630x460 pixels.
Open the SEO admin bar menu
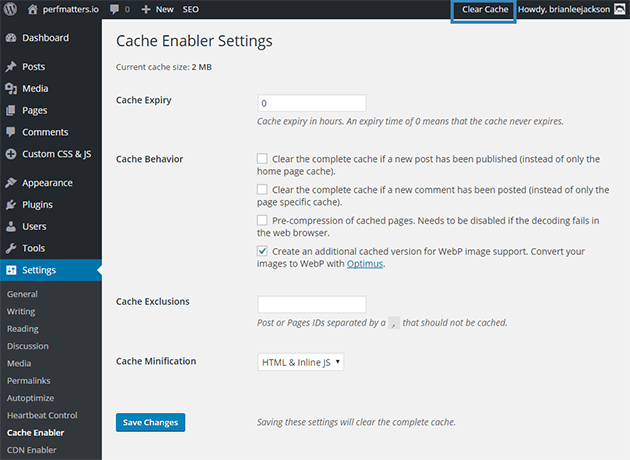(x=190, y=9)
